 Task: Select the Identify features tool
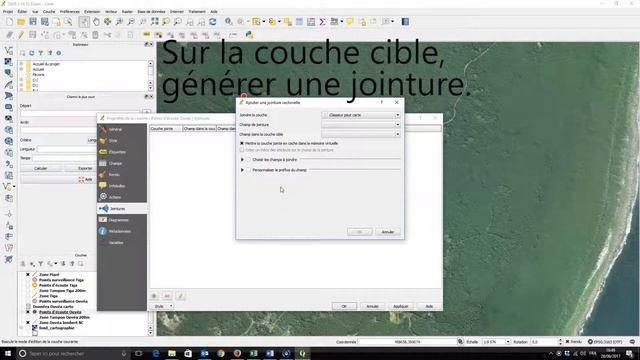(229, 22)
